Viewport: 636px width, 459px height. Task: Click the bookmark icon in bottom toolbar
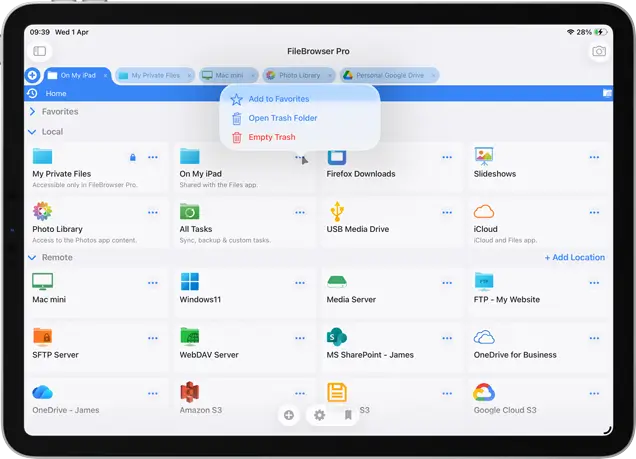tap(348, 415)
